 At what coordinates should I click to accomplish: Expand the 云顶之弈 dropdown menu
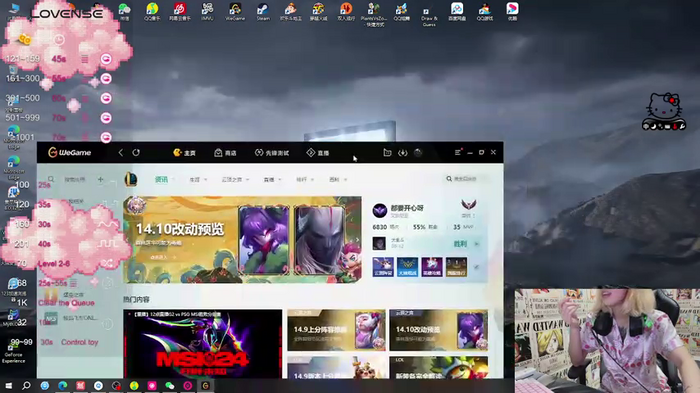tap(235, 180)
